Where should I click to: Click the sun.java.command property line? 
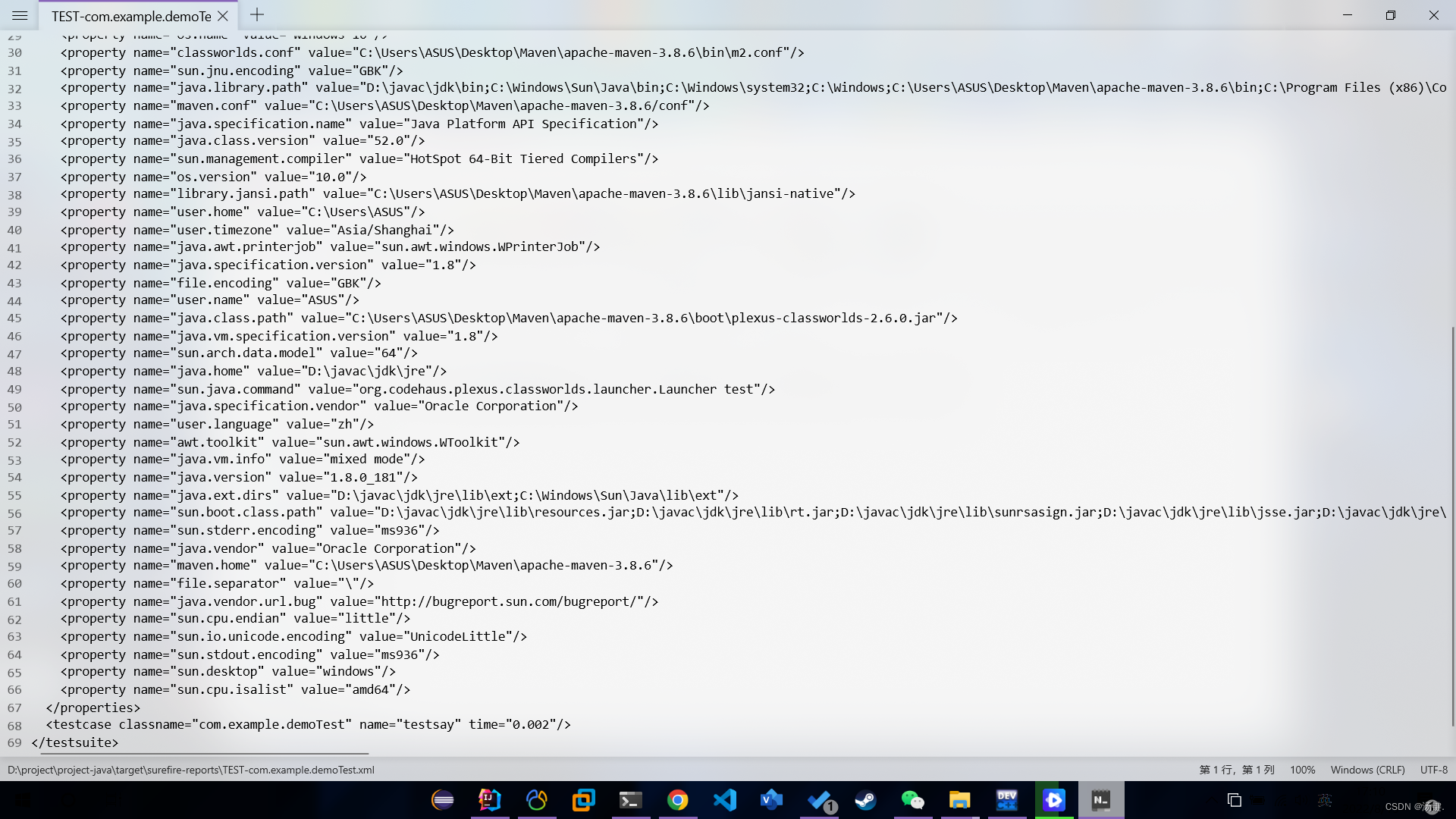(x=417, y=390)
